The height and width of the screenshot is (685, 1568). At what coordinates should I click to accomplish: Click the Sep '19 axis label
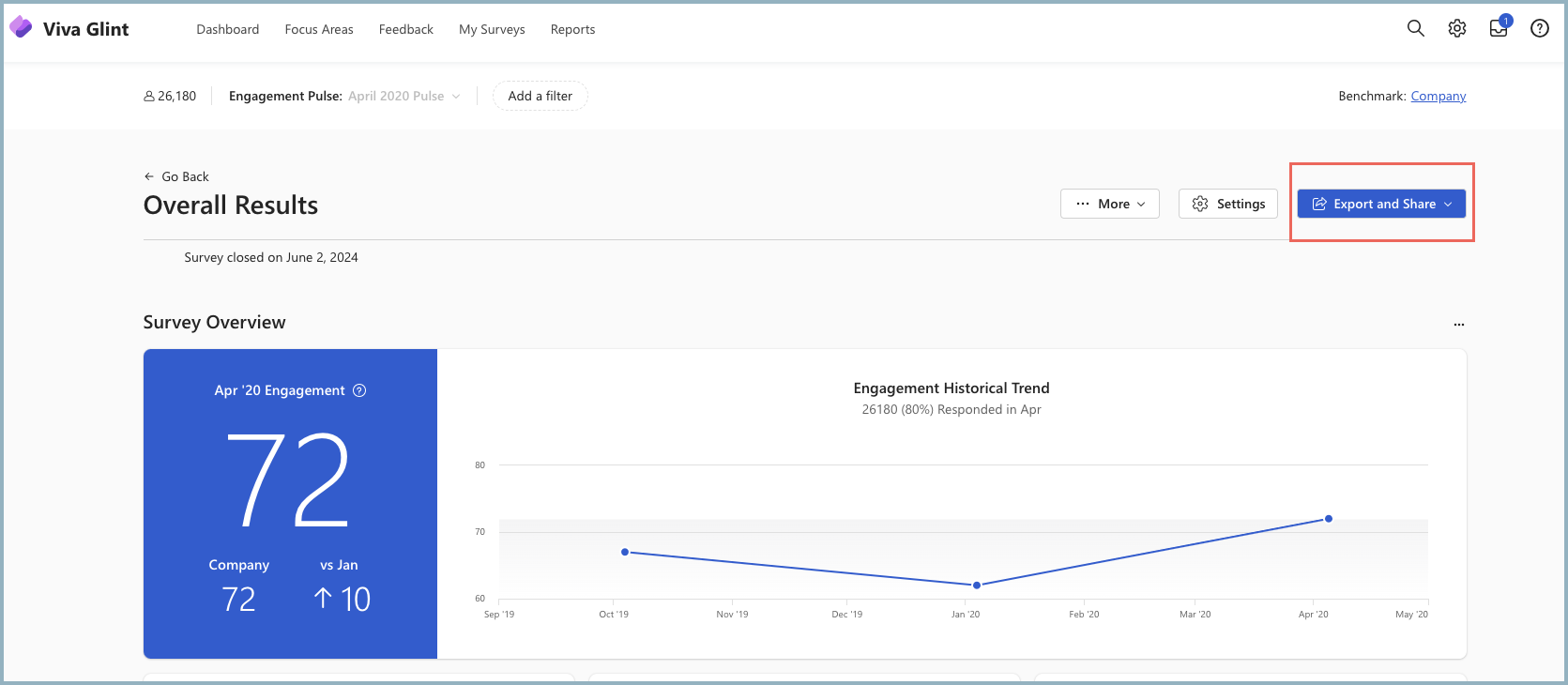point(499,615)
